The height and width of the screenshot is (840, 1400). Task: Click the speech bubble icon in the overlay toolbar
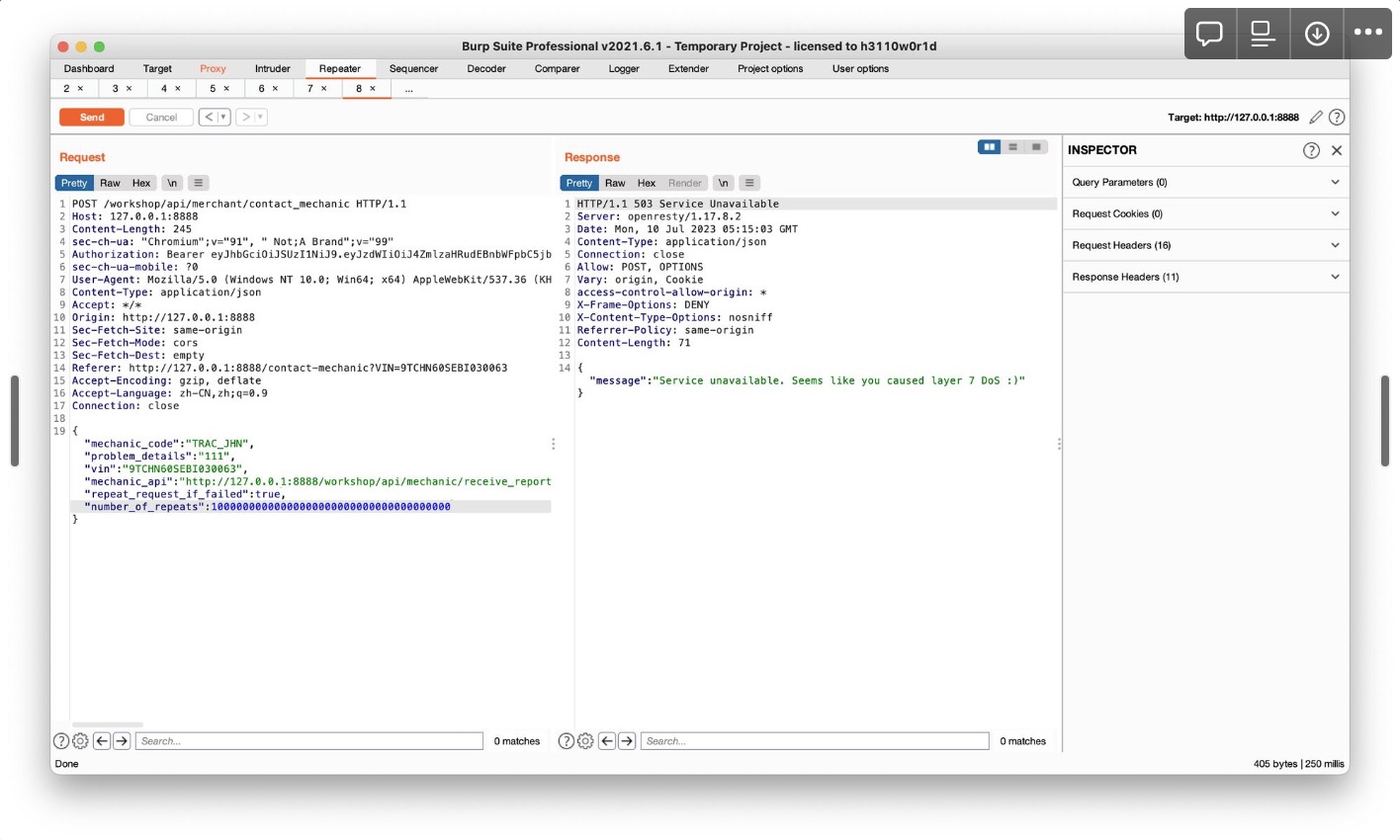pos(1209,34)
